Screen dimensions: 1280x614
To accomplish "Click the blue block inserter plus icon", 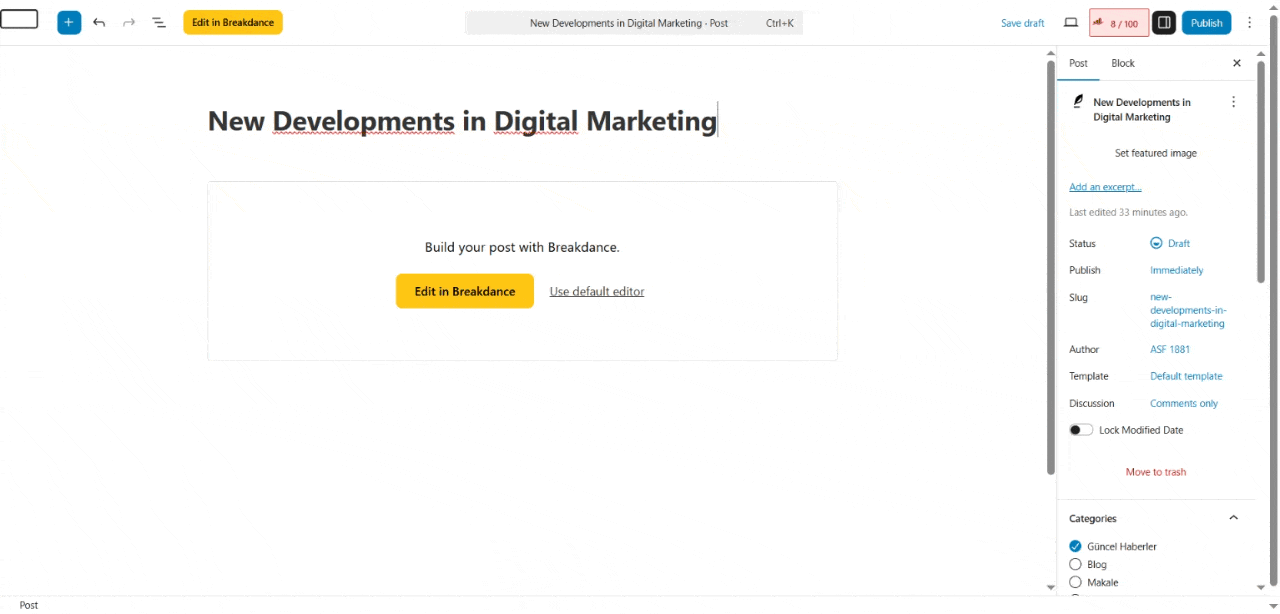I will coord(69,22).
